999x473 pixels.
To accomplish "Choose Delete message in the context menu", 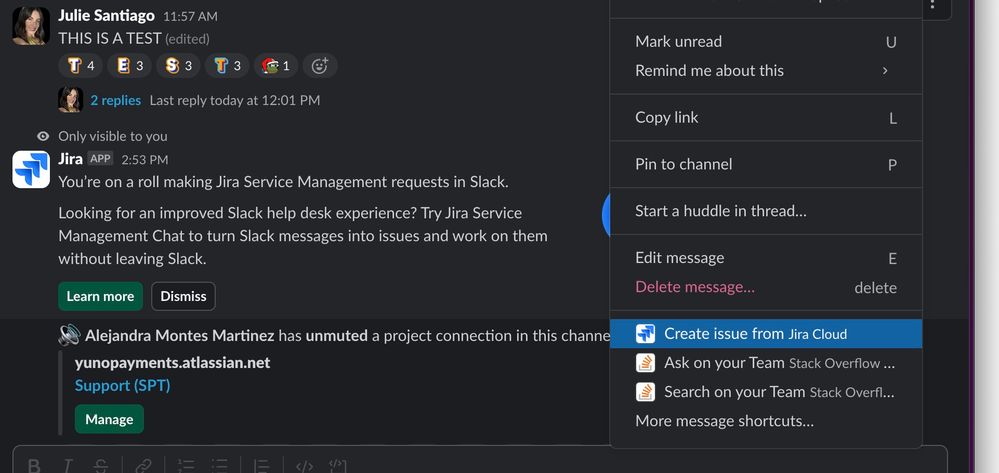I will coord(766,287).
